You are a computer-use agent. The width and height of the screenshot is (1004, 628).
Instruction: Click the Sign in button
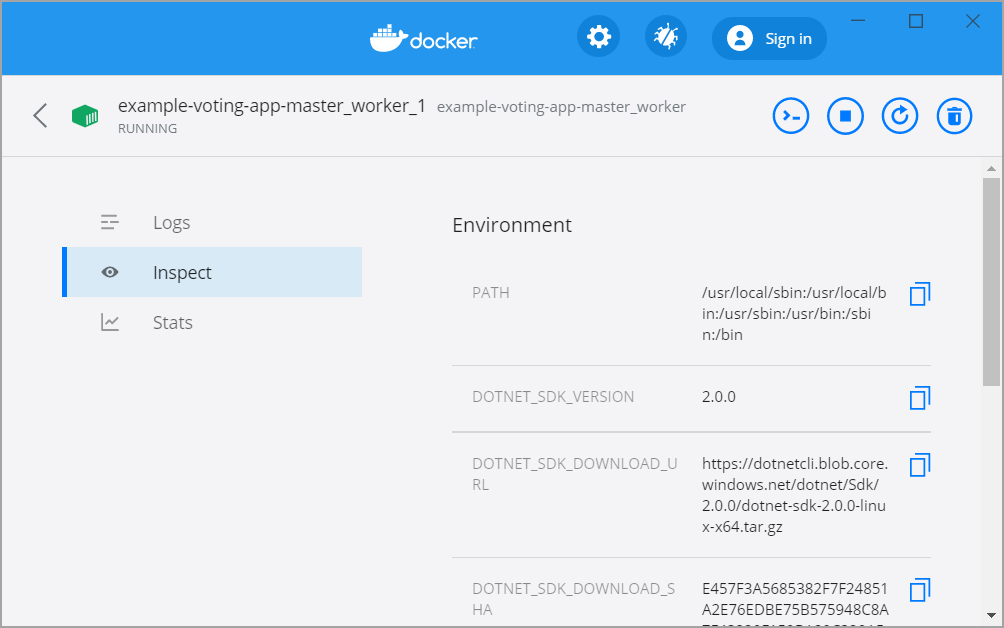click(769, 39)
